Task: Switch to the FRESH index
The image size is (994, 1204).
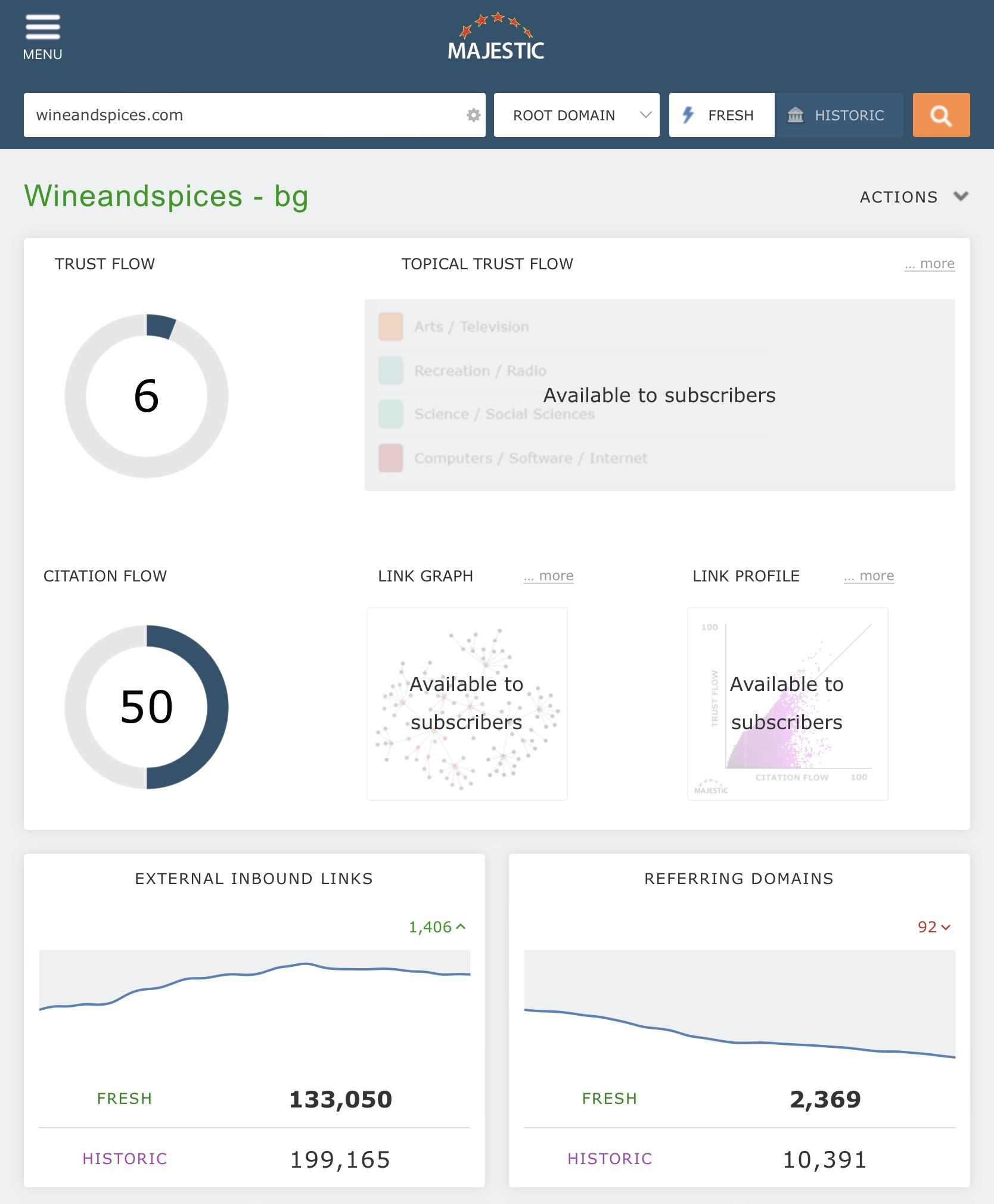Action: [722, 115]
